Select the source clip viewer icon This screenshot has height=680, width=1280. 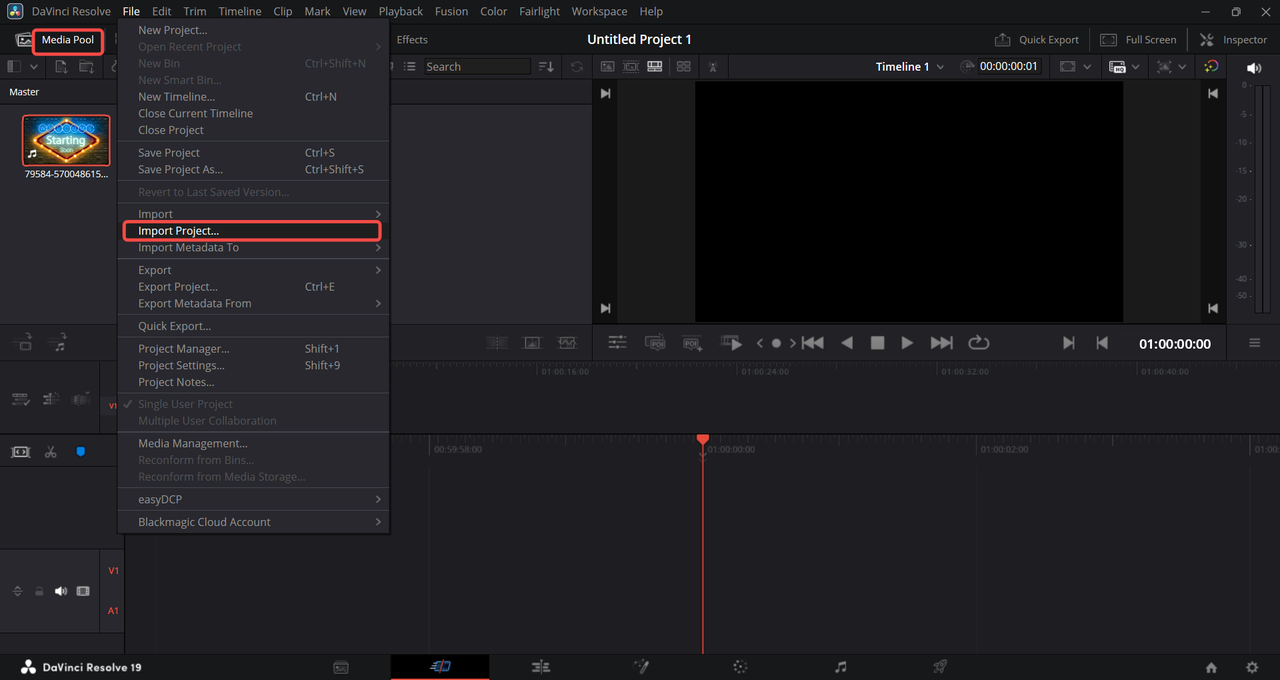click(607, 67)
